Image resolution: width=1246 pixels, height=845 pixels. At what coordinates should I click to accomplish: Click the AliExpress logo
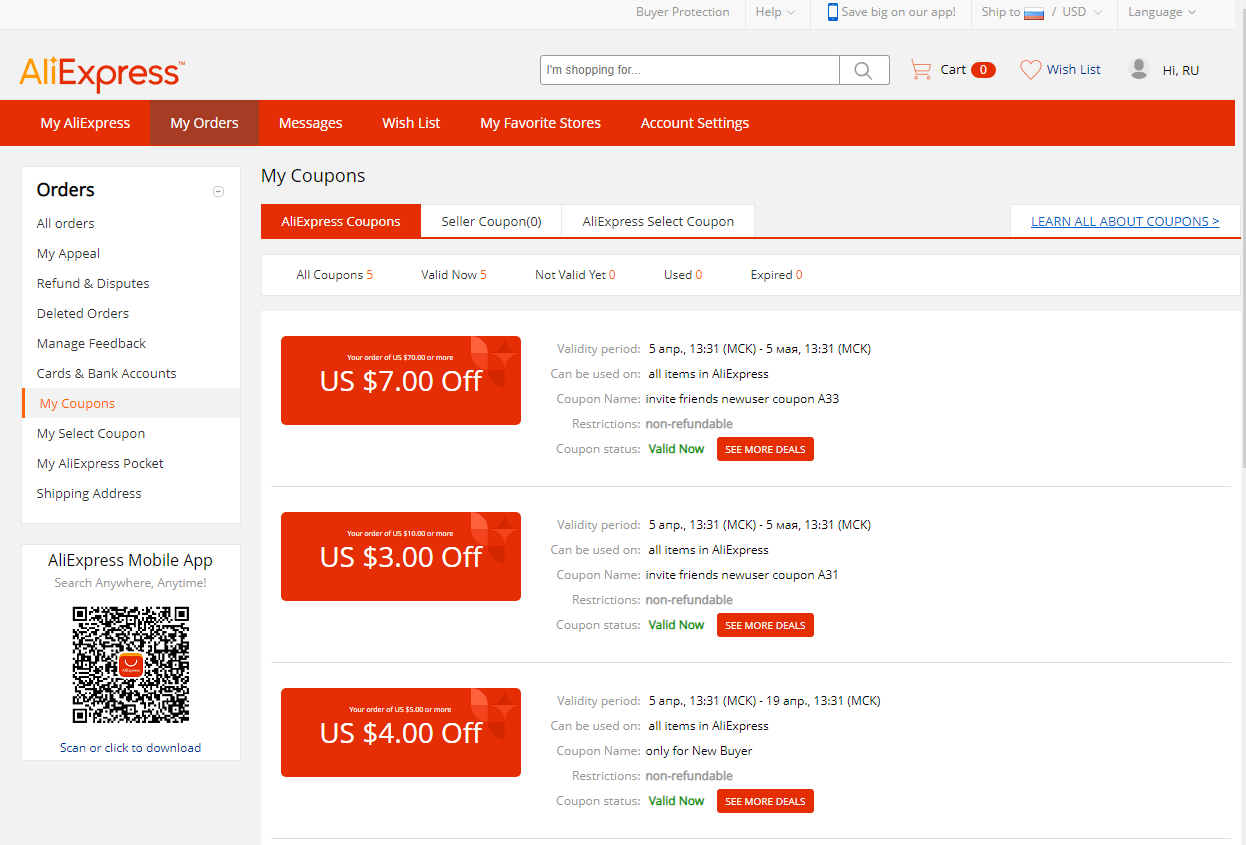tap(101, 73)
